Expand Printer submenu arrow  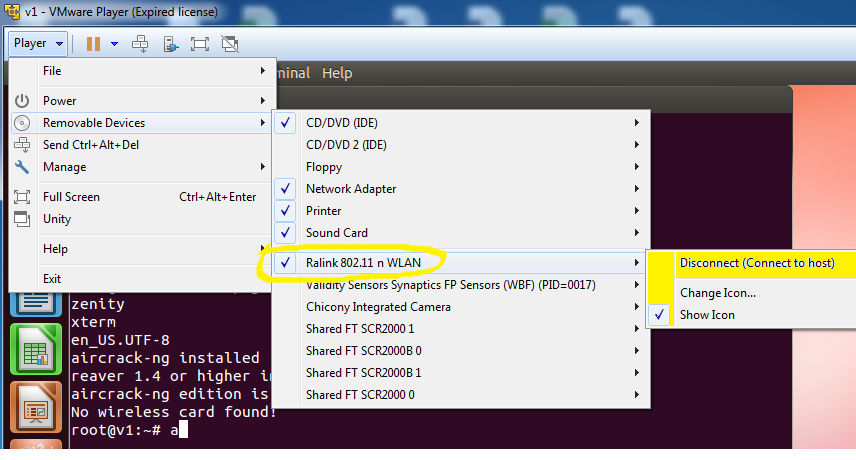pyautogui.click(x=637, y=211)
